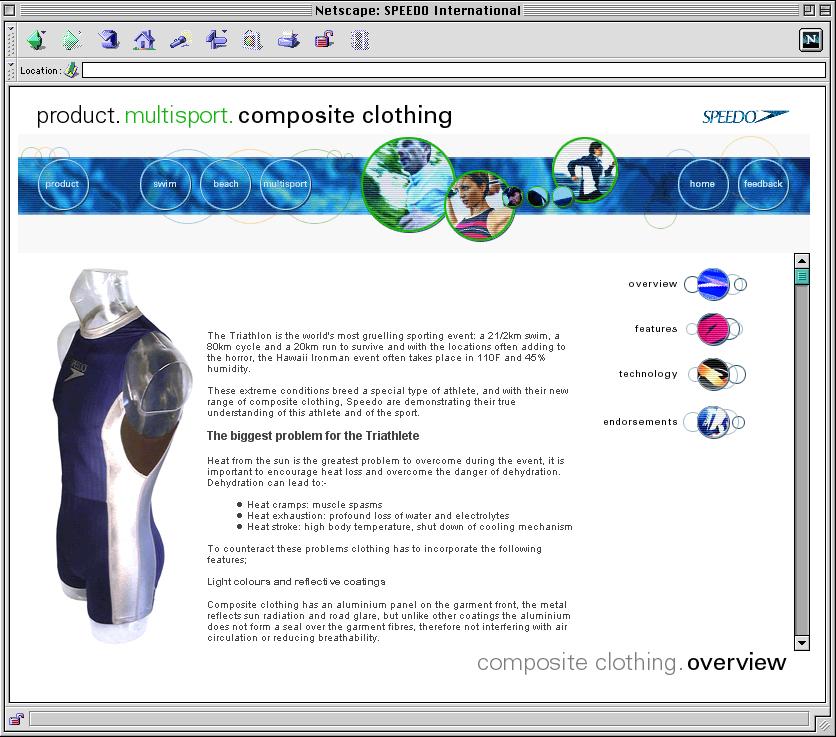Screen dimensions: 836x737
Task: Go to the home bubble link
Action: (703, 184)
